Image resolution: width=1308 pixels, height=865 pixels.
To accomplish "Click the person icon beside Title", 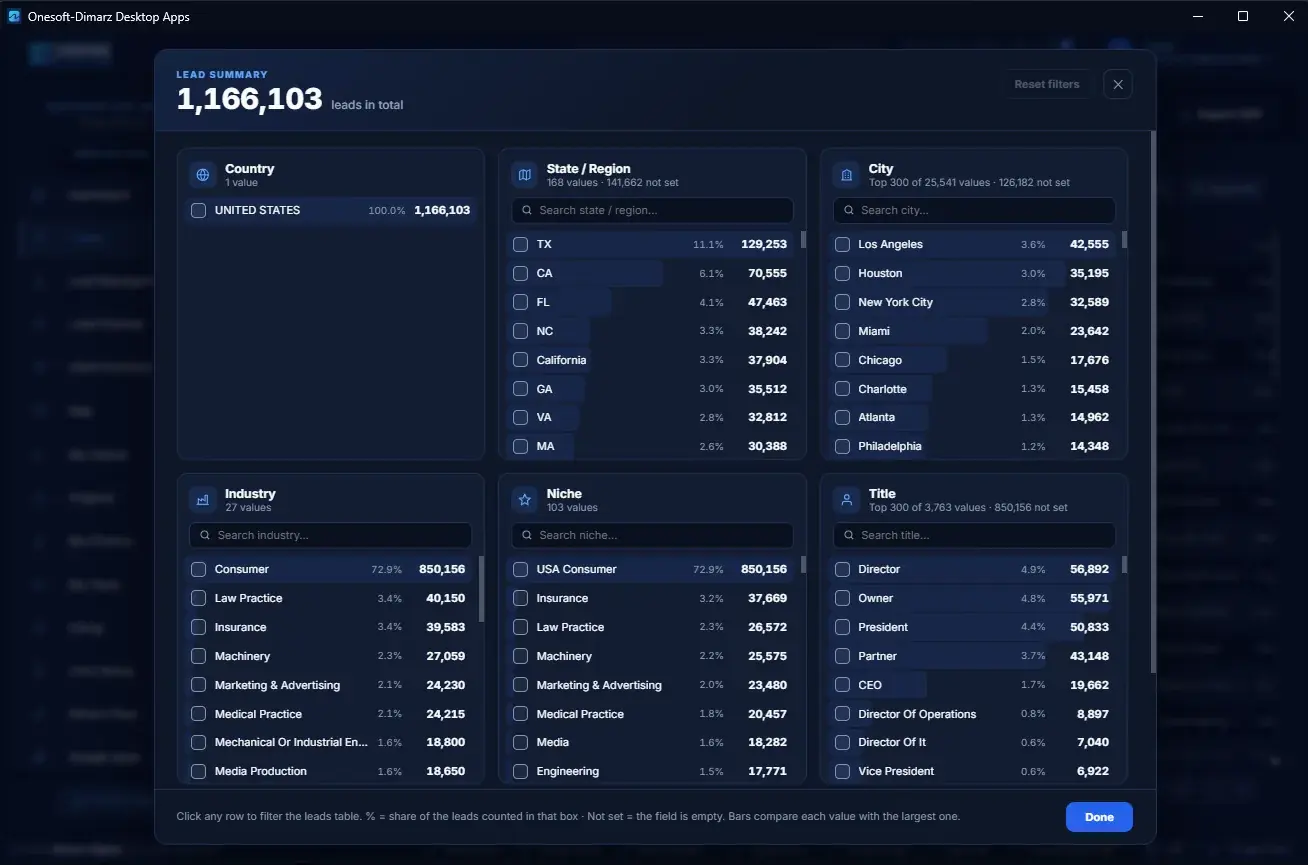I will [847, 500].
